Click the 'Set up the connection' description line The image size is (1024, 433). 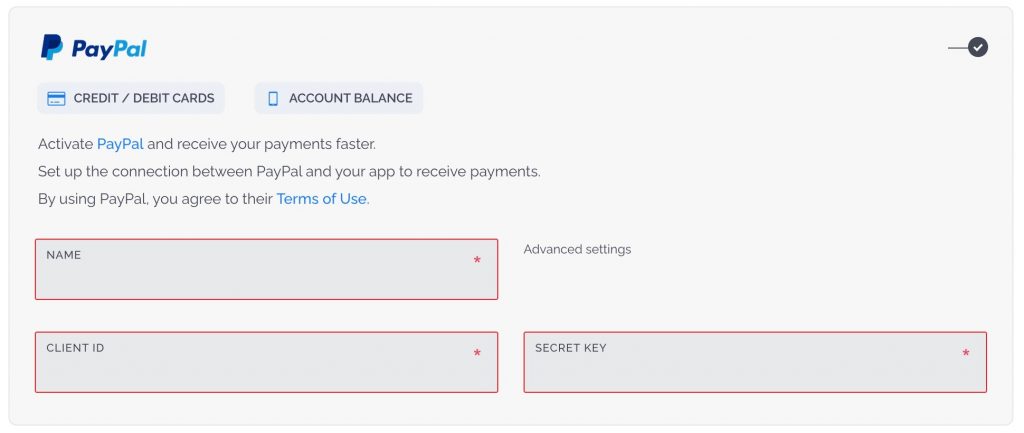(289, 172)
